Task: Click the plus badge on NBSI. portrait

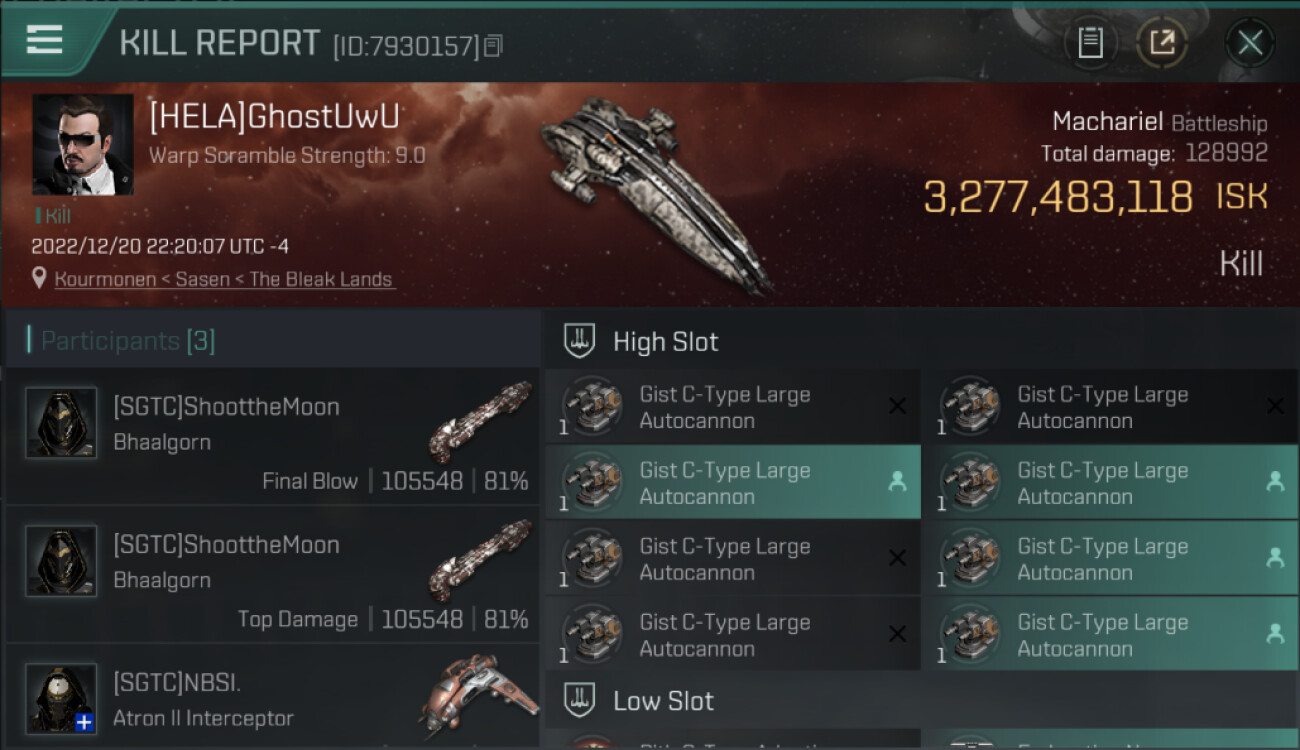Action: (85, 722)
